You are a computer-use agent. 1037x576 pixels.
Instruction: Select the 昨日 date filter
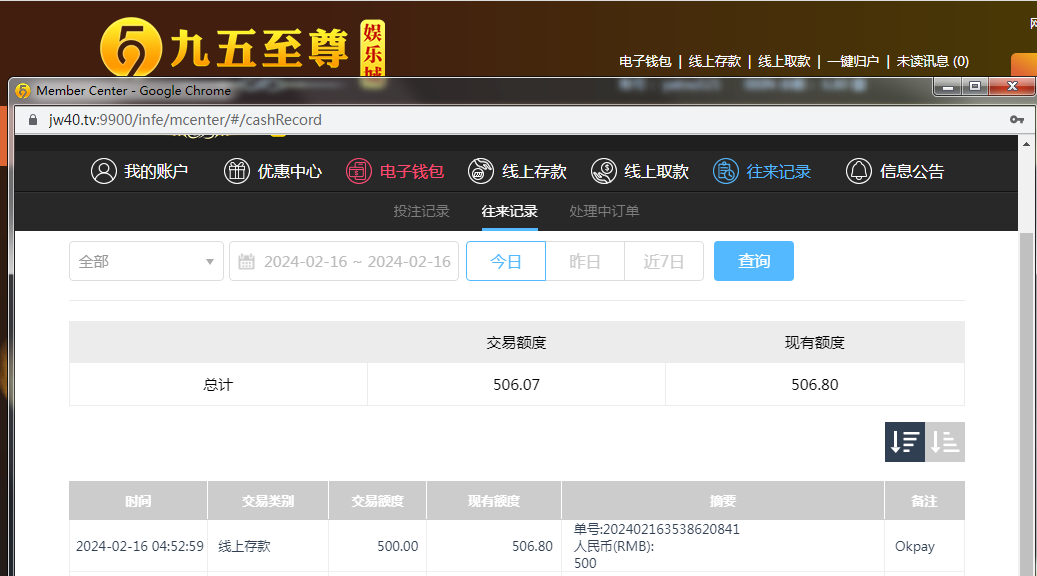click(585, 261)
